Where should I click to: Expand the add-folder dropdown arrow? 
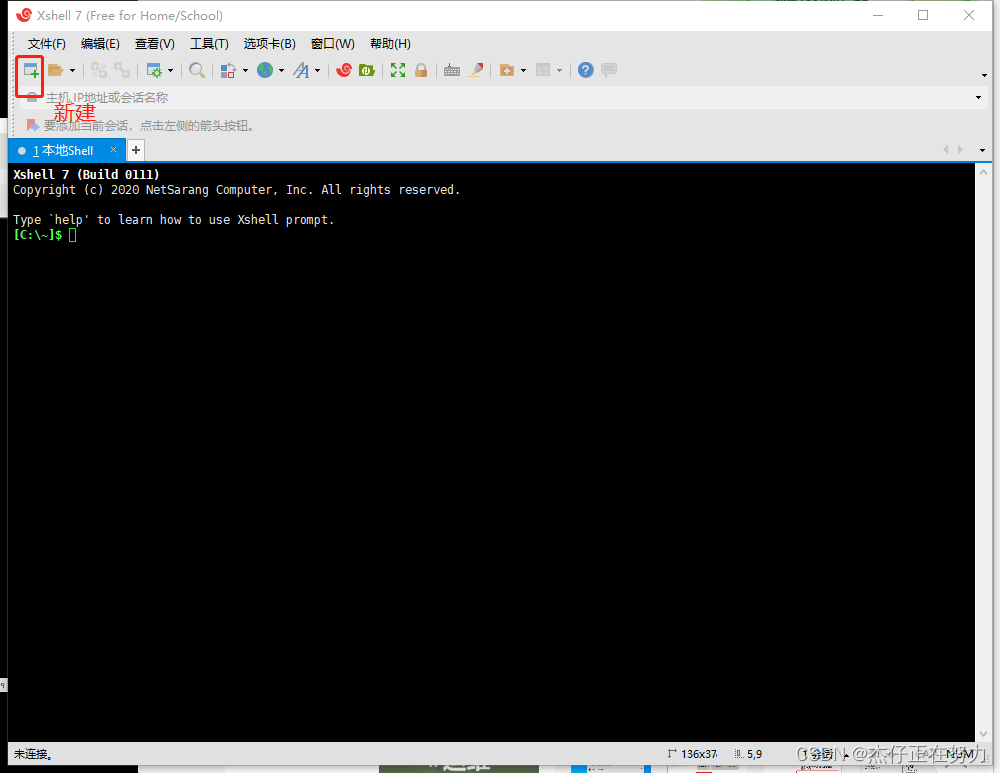pos(524,70)
